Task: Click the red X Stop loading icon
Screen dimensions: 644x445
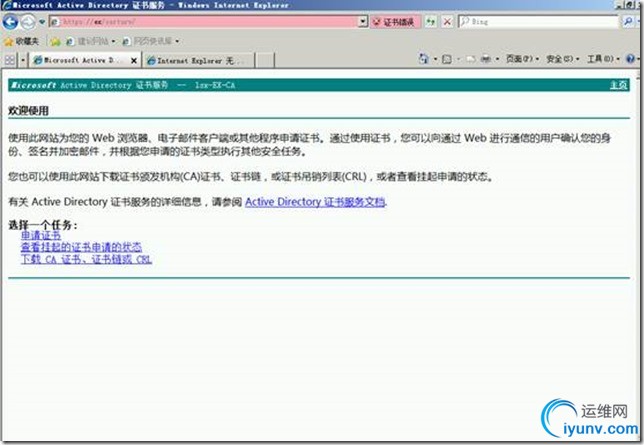Action: coord(448,22)
